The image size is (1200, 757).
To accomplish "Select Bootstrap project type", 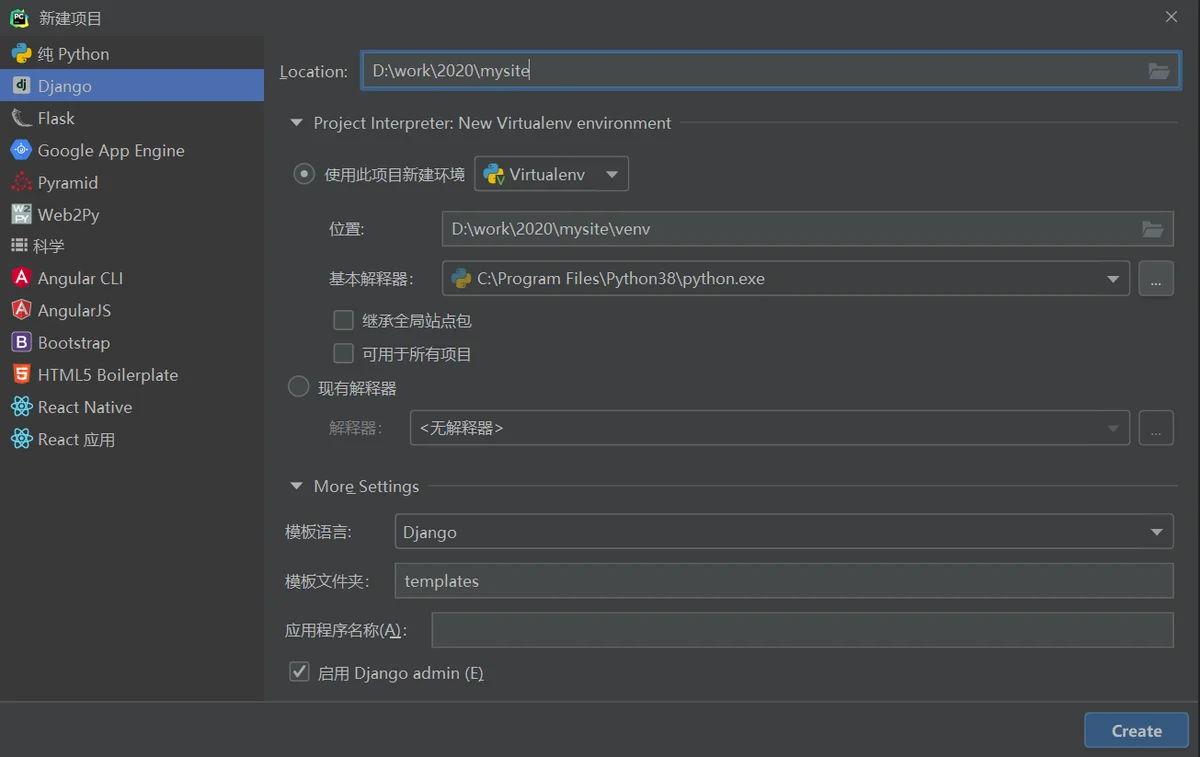I will [x=132, y=343].
